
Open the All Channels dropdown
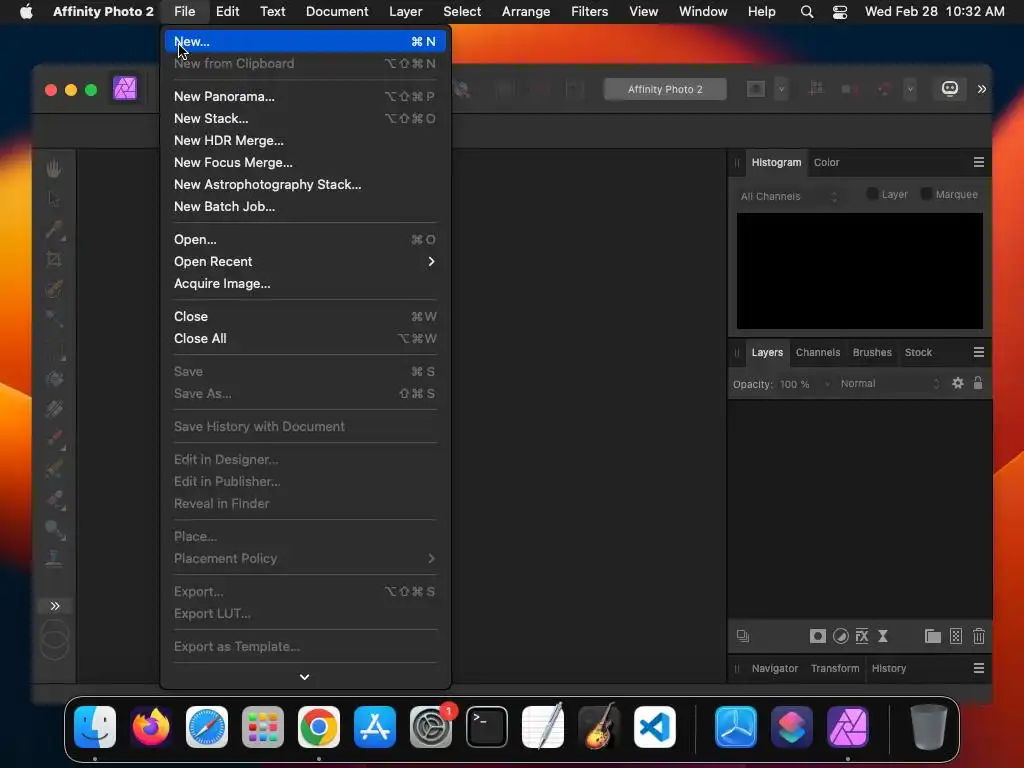pyautogui.click(x=789, y=196)
